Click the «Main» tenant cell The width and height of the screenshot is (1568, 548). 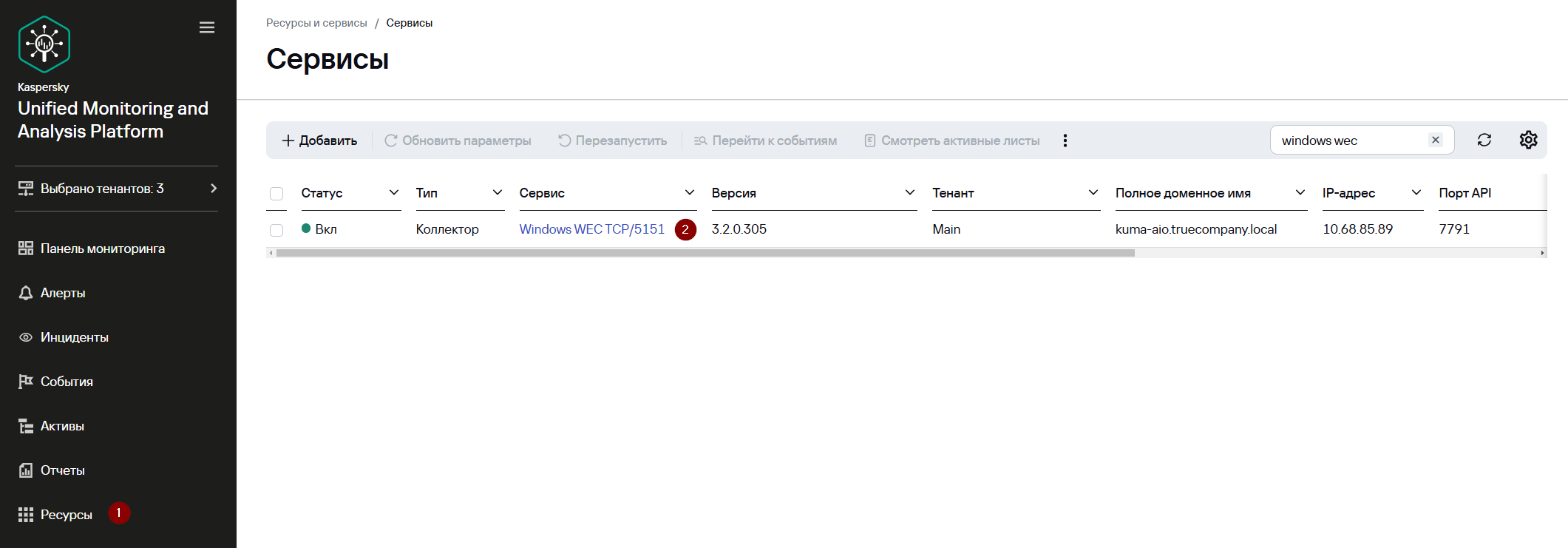coord(946,229)
